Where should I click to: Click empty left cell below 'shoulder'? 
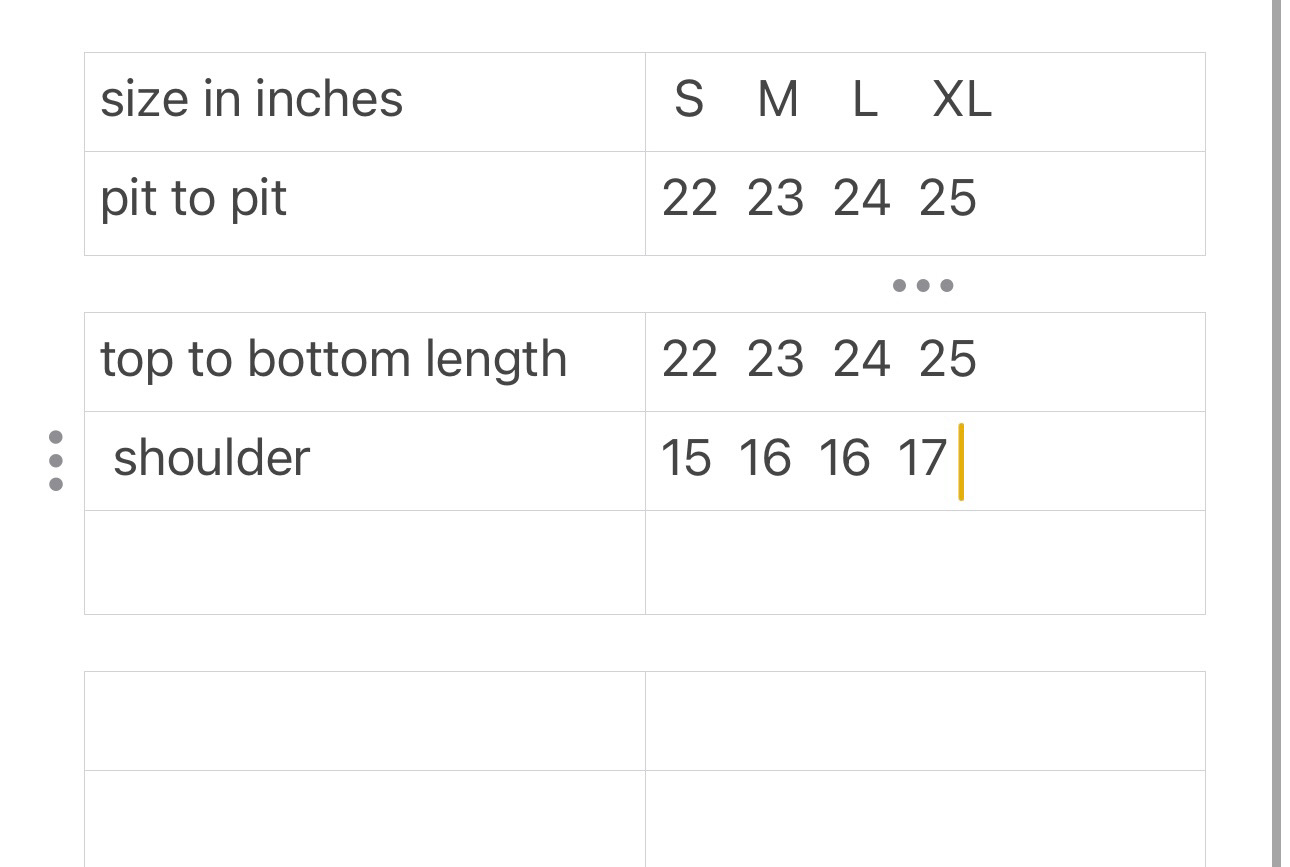[364, 562]
